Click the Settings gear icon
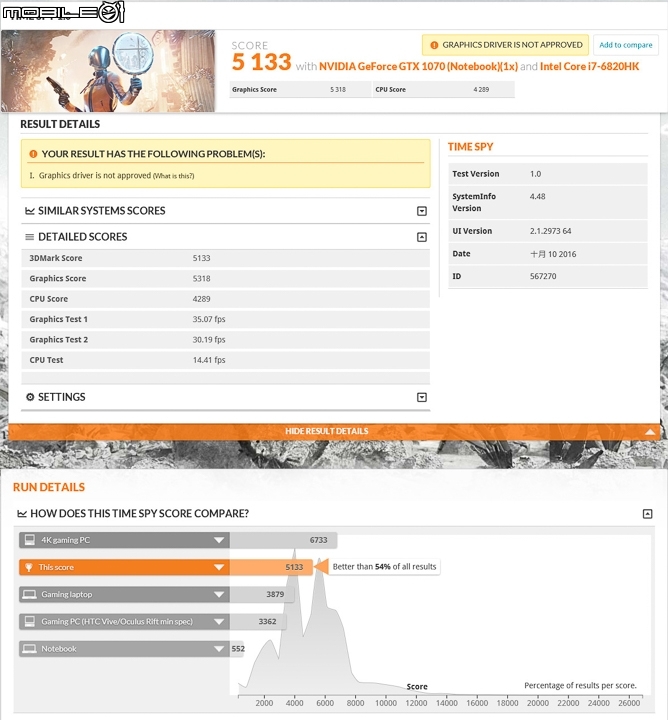This screenshot has height=720, width=668. 30,397
